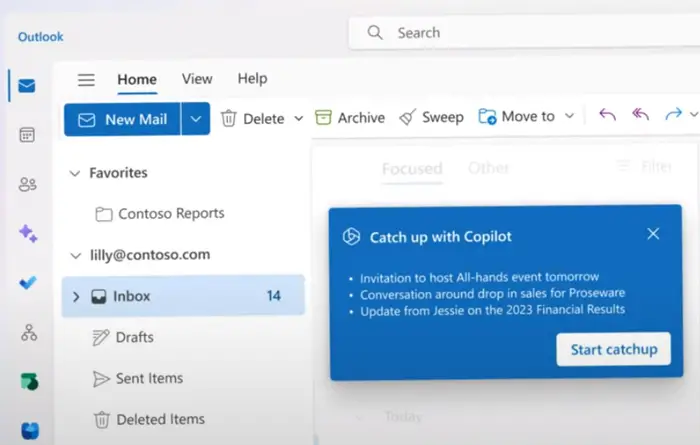Collapse the lilly@contoso.com account
The image size is (700, 445).
coord(76,256)
